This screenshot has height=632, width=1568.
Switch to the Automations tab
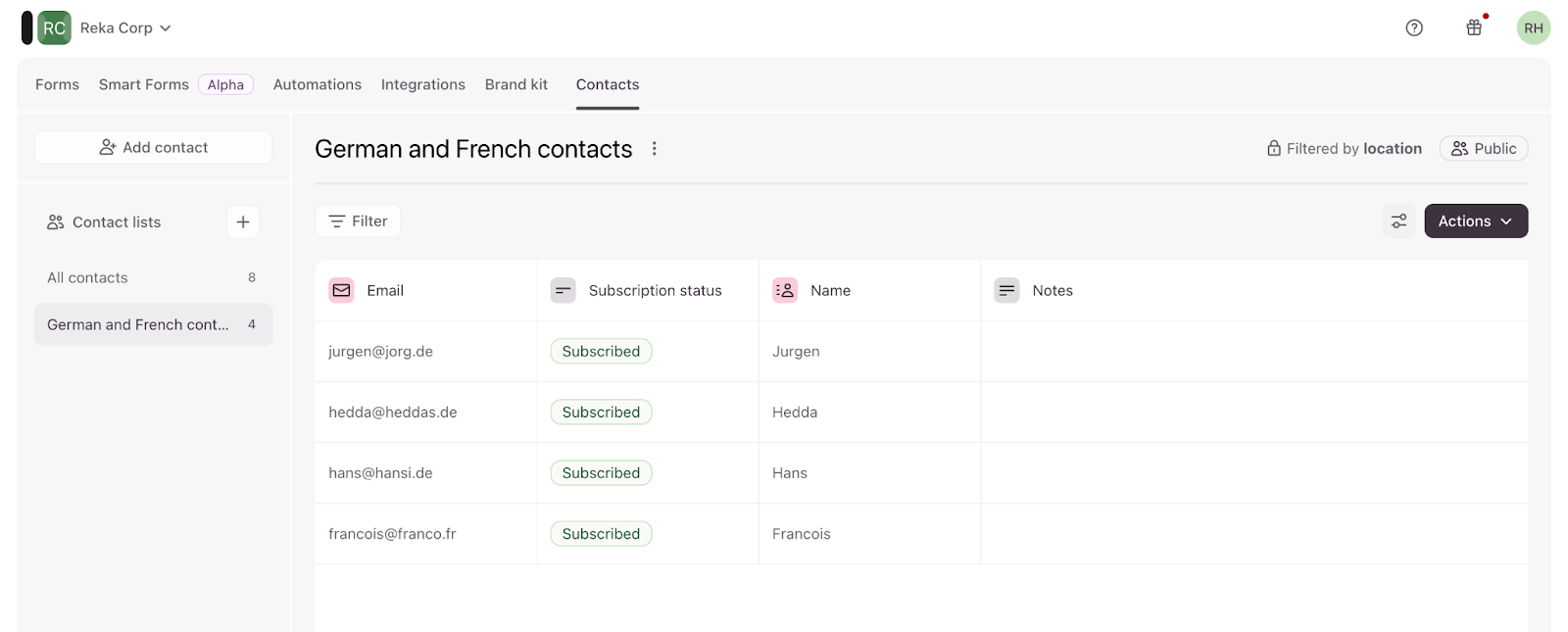[x=317, y=84]
